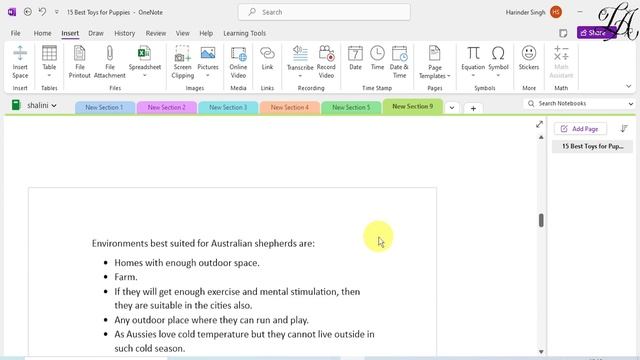Sort pages in the page list
This screenshot has height=360, width=640.
(624, 129)
